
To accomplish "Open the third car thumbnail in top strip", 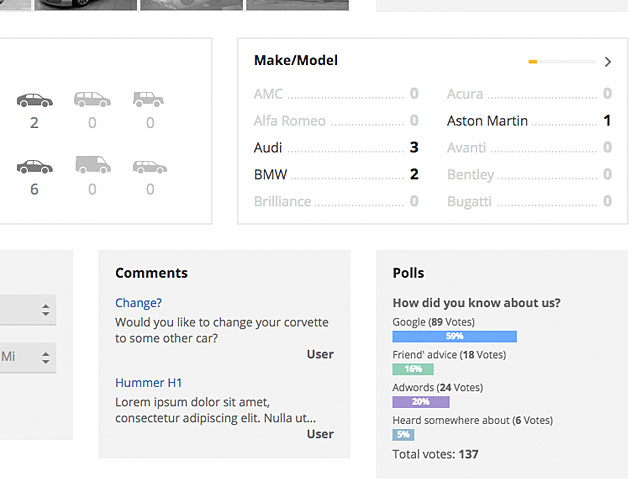I will pyautogui.click(x=191, y=5).
